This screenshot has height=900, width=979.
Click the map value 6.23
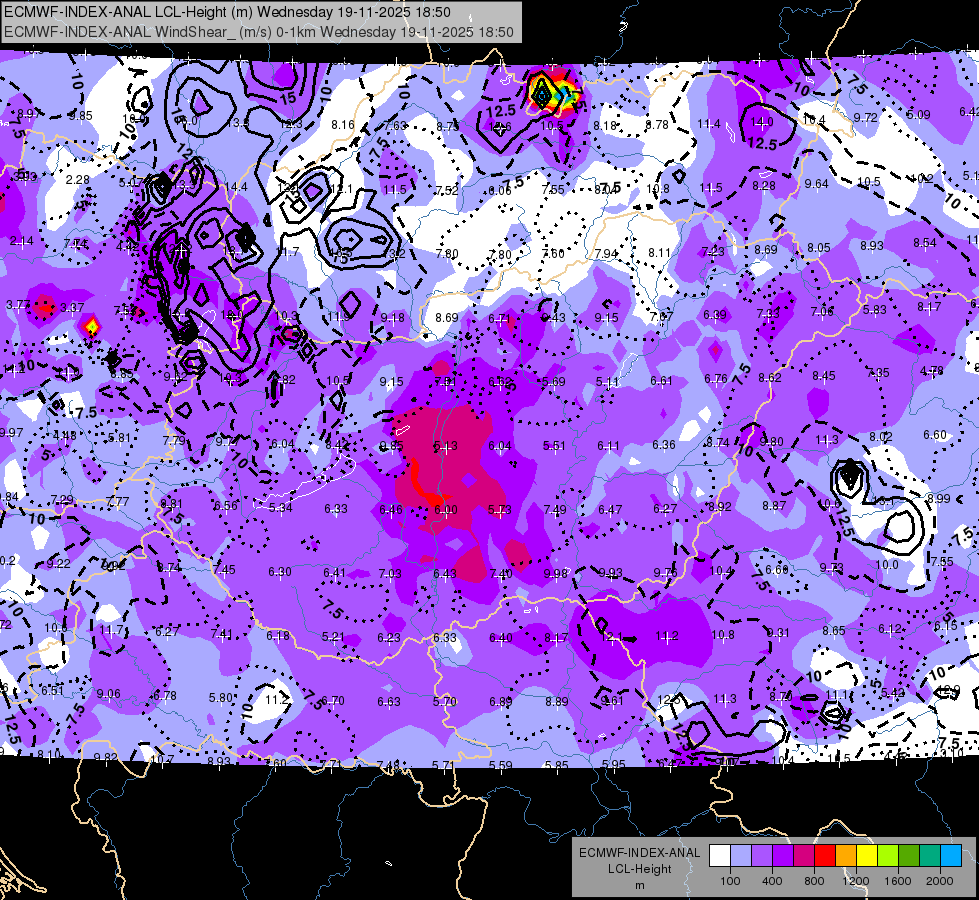[389, 637]
